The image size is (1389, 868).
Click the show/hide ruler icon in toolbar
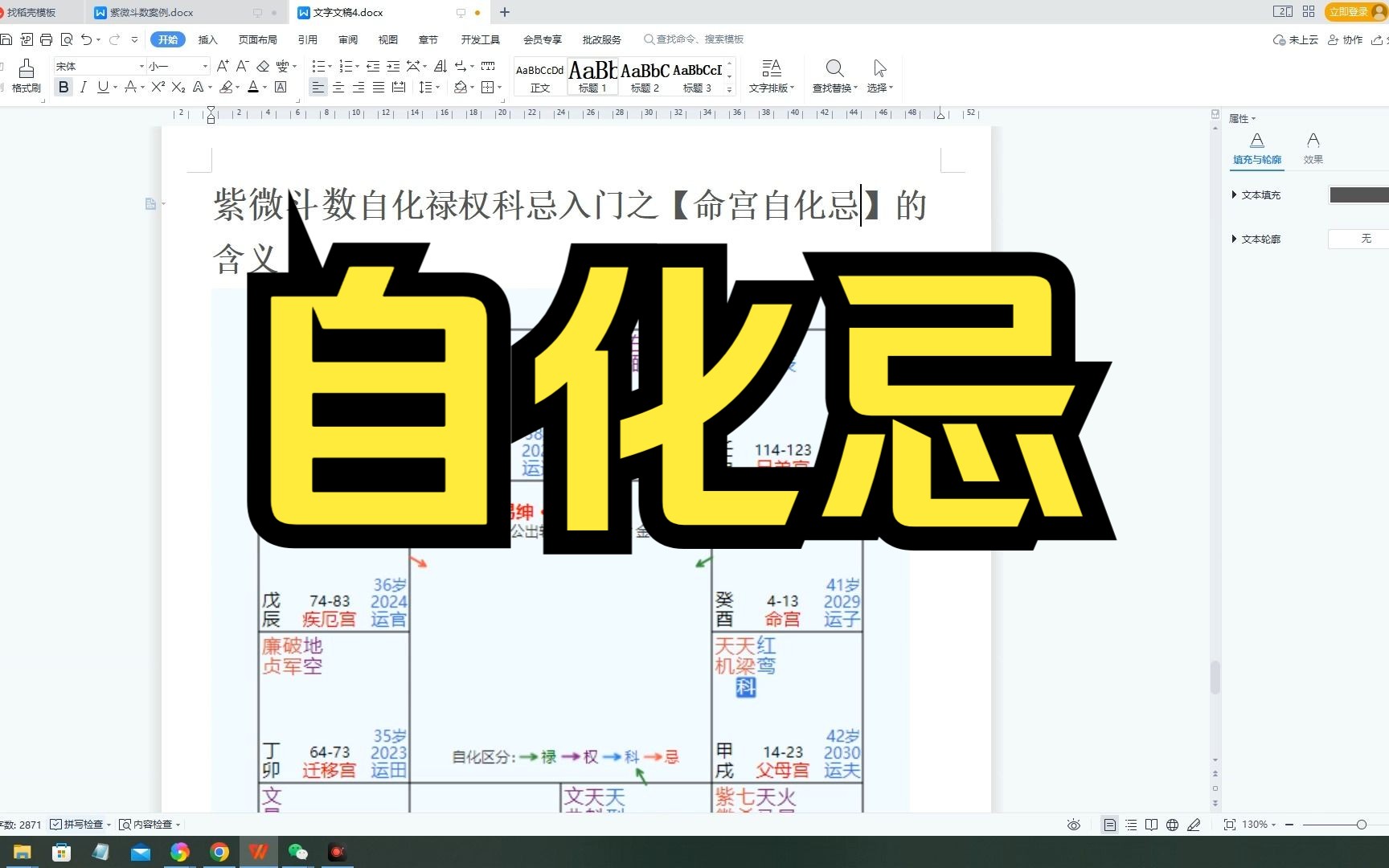pos(488,66)
